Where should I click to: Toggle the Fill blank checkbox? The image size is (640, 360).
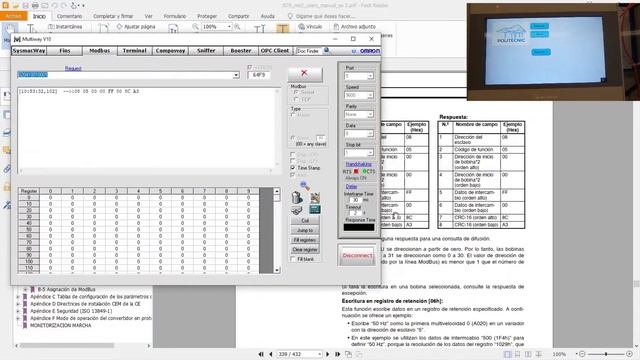293,259
